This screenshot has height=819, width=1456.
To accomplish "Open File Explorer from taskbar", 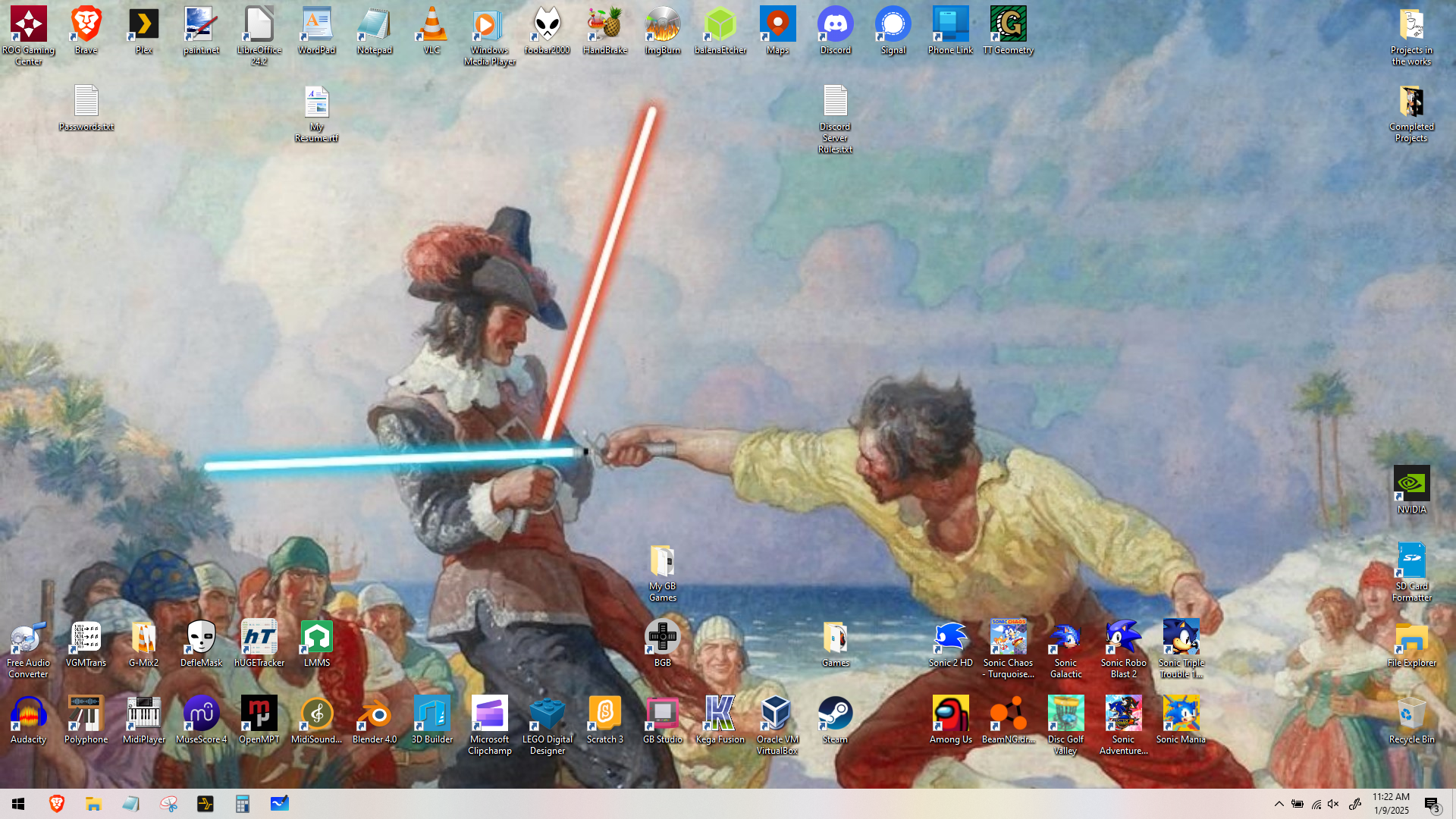I will tap(93, 804).
